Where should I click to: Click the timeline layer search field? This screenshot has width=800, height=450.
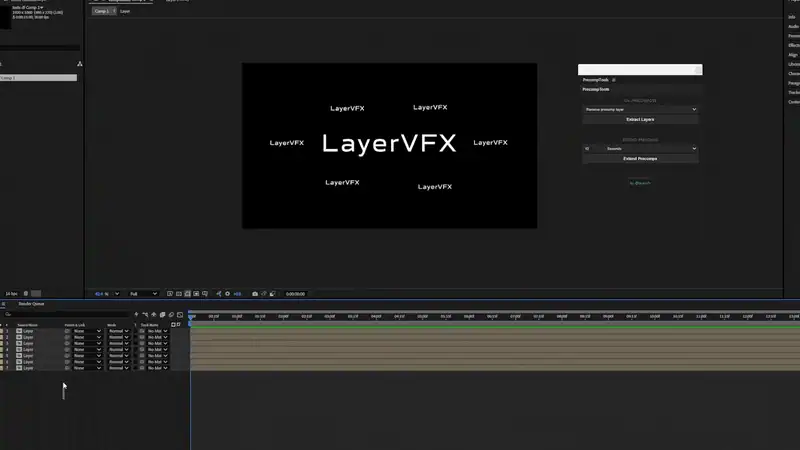66,314
